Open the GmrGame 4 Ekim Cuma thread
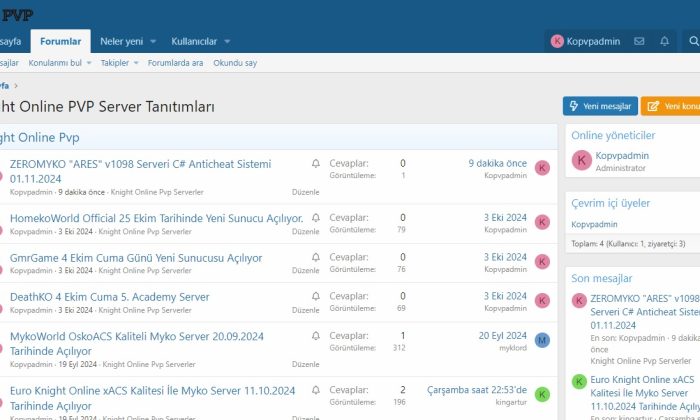Screen dimensions: 700x420 136,257
